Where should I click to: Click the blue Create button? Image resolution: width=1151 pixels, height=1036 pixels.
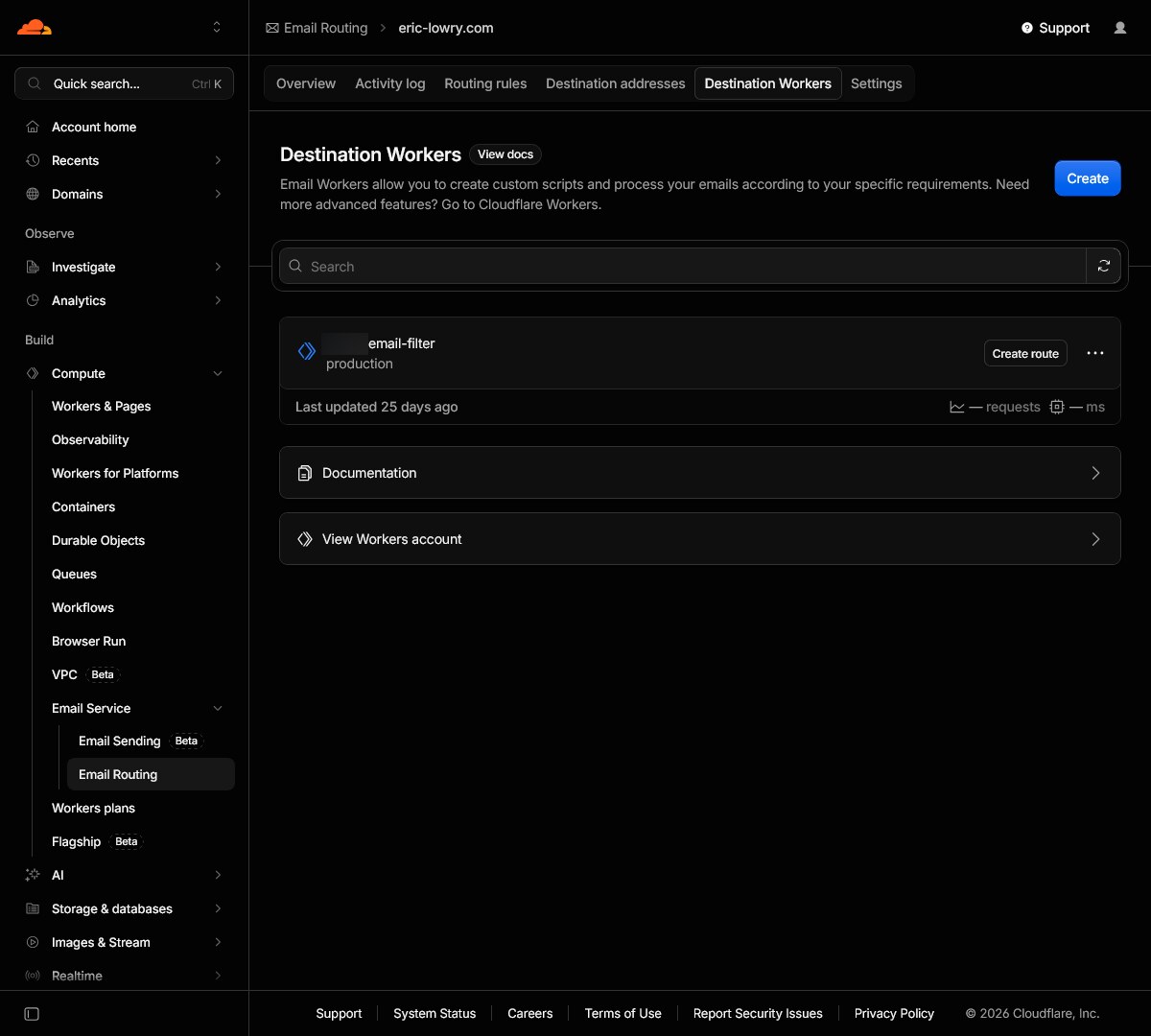tap(1088, 178)
